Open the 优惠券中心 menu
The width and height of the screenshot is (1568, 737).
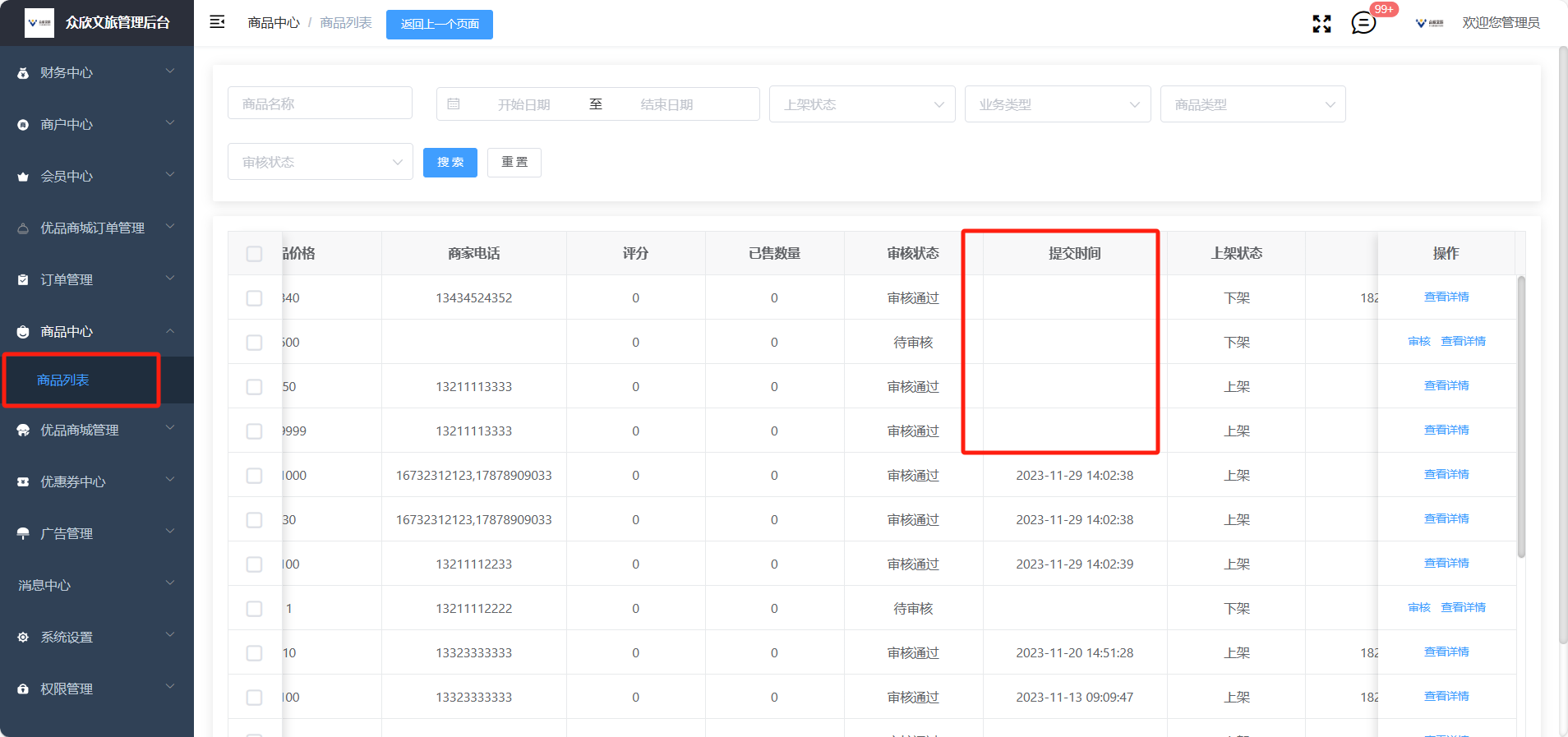coord(97,482)
